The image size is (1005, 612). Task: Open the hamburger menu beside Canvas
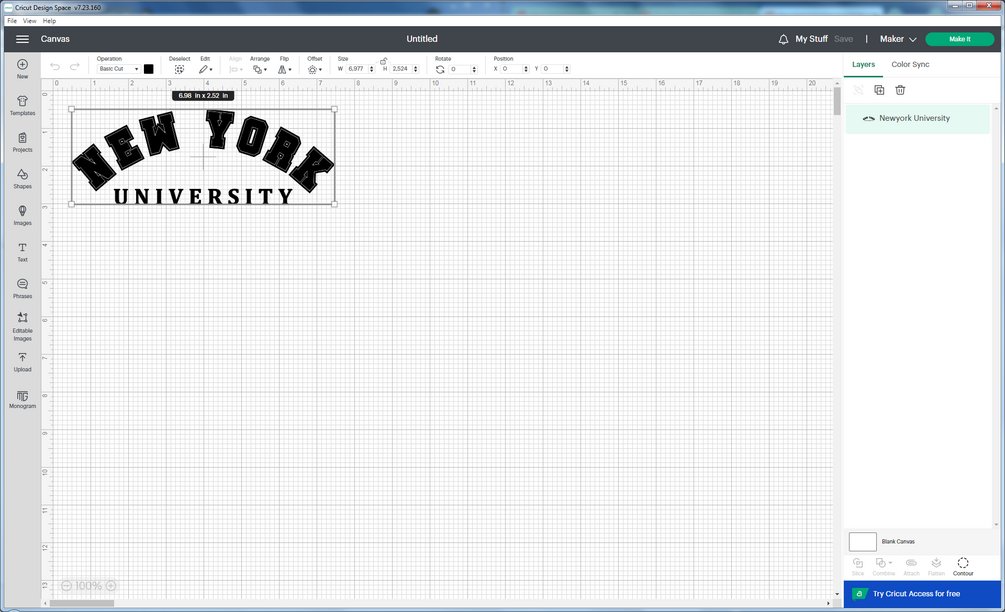tap(22, 39)
